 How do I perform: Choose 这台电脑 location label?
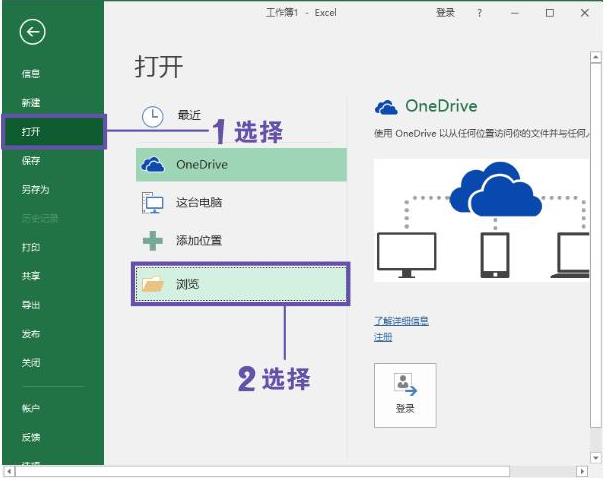(199, 202)
